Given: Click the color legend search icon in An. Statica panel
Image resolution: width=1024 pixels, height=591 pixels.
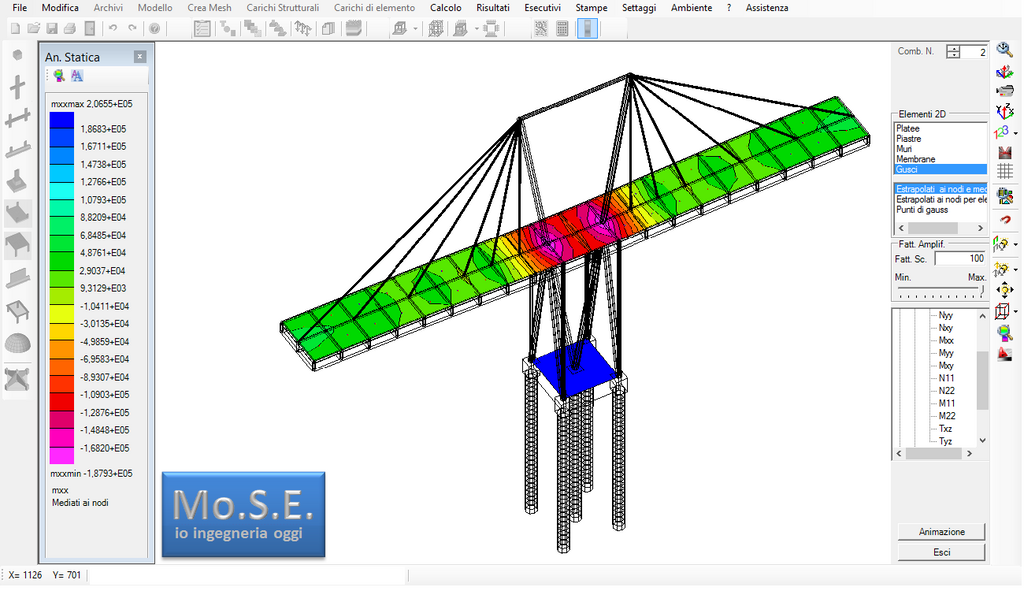Looking at the screenshot, I should [x=59, y=76].
